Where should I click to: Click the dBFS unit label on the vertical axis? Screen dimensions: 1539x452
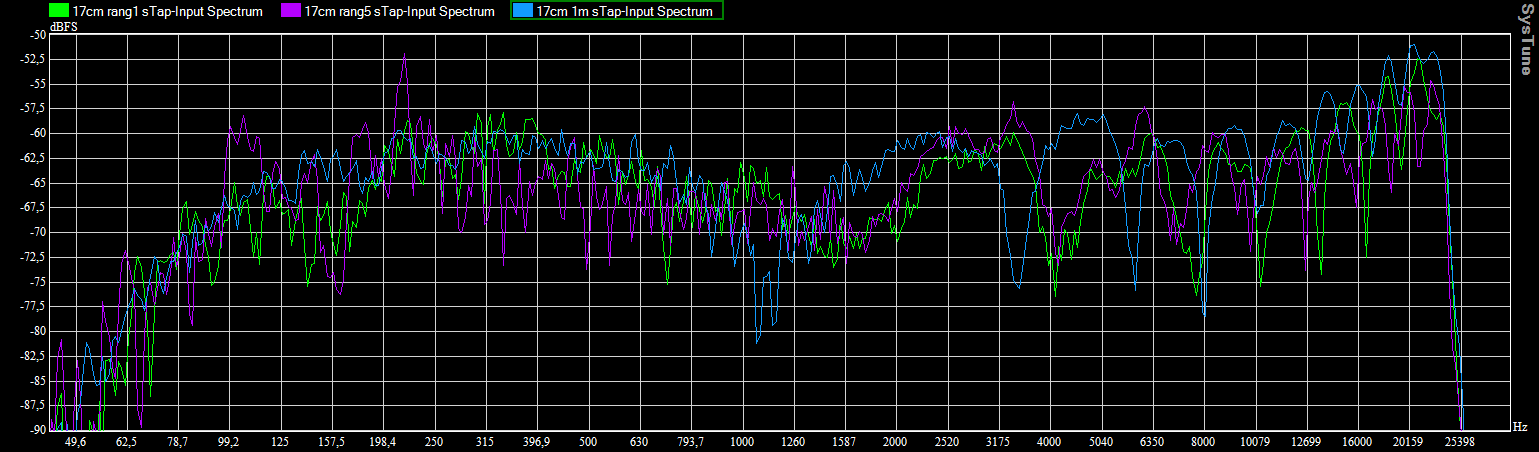point(64,27)
